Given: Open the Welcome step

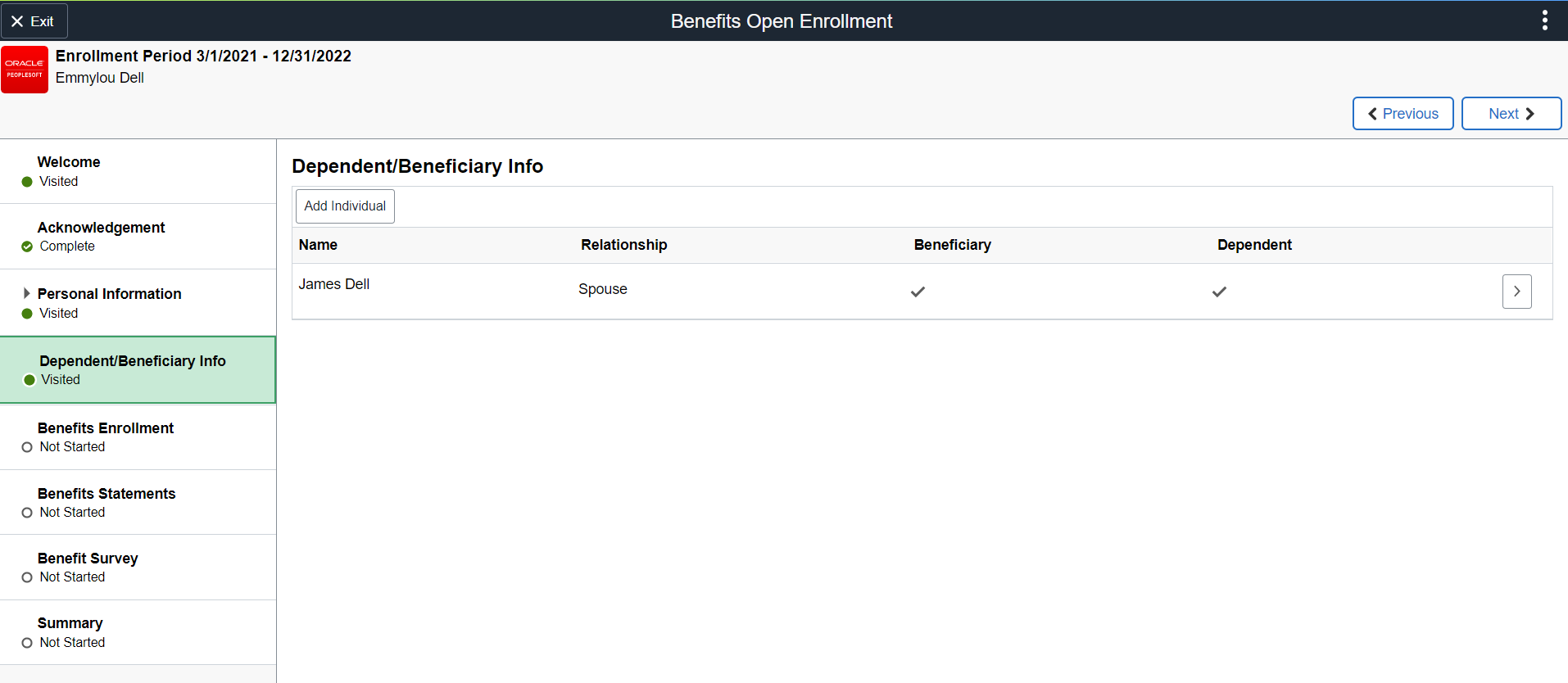Looking at the screenshot, I should (x=69, y=162).
